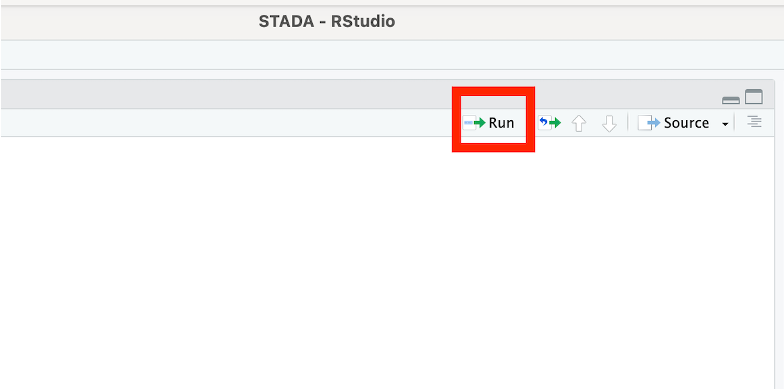Click the blue curved re-run arrow
The width and height of the screenshot is (784, 390).
point(543,121)
